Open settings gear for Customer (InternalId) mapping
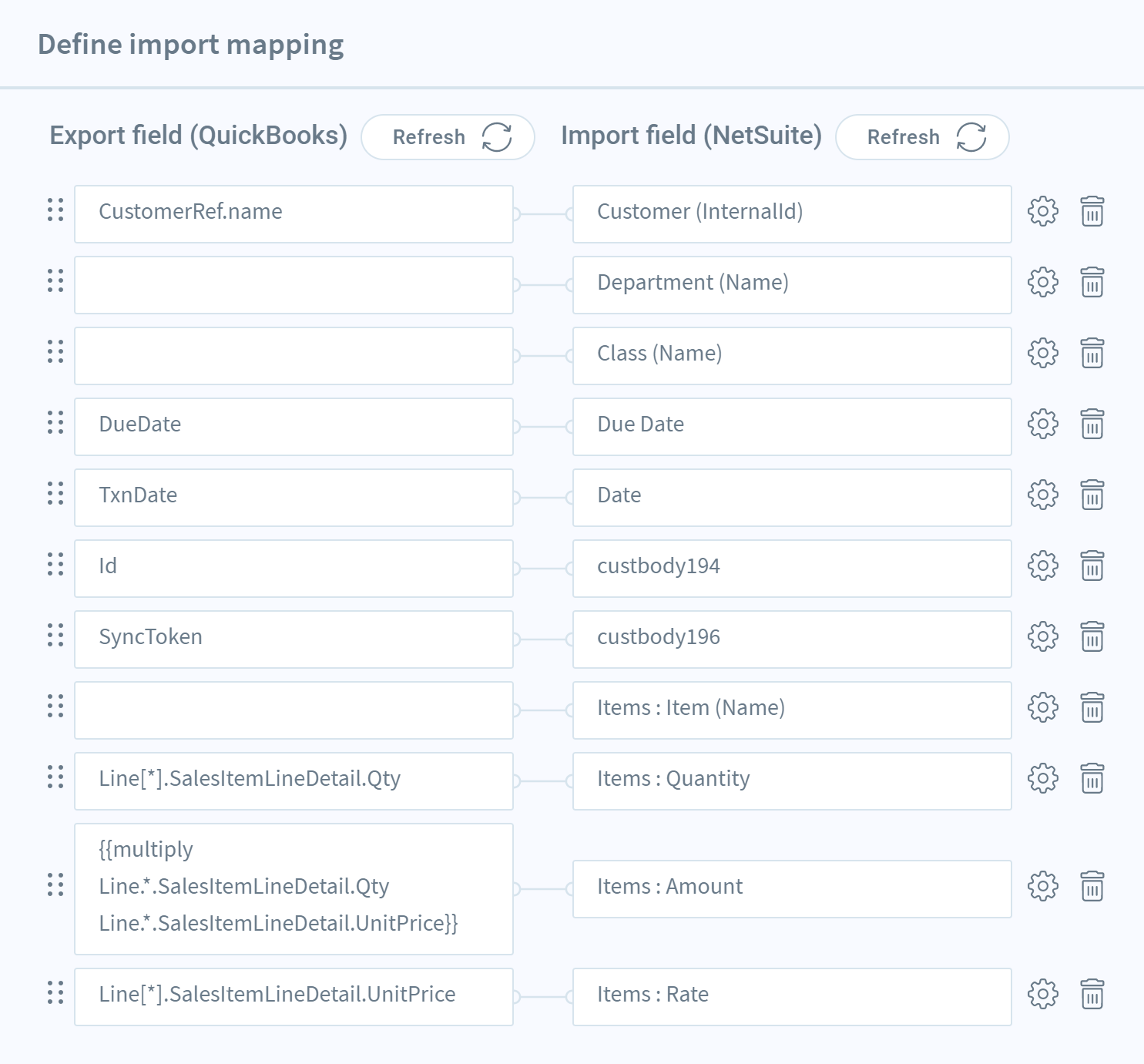This screenshot has height=1064, width=1144. [x=1043, y=211]
